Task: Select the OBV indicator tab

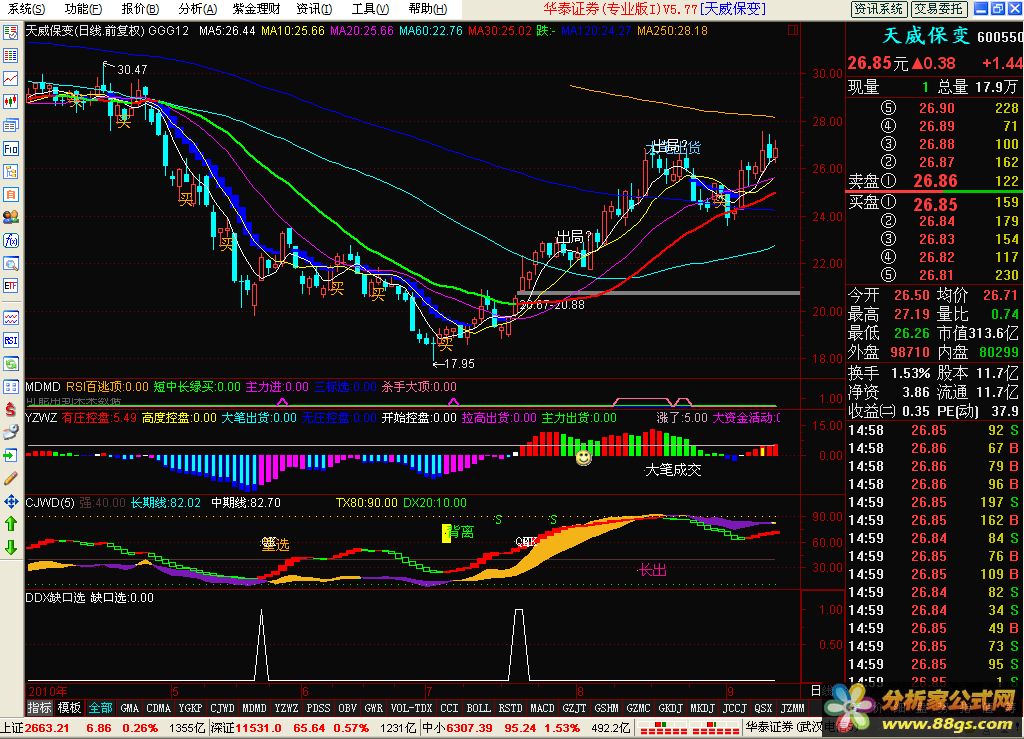Action: click(347, 708)
